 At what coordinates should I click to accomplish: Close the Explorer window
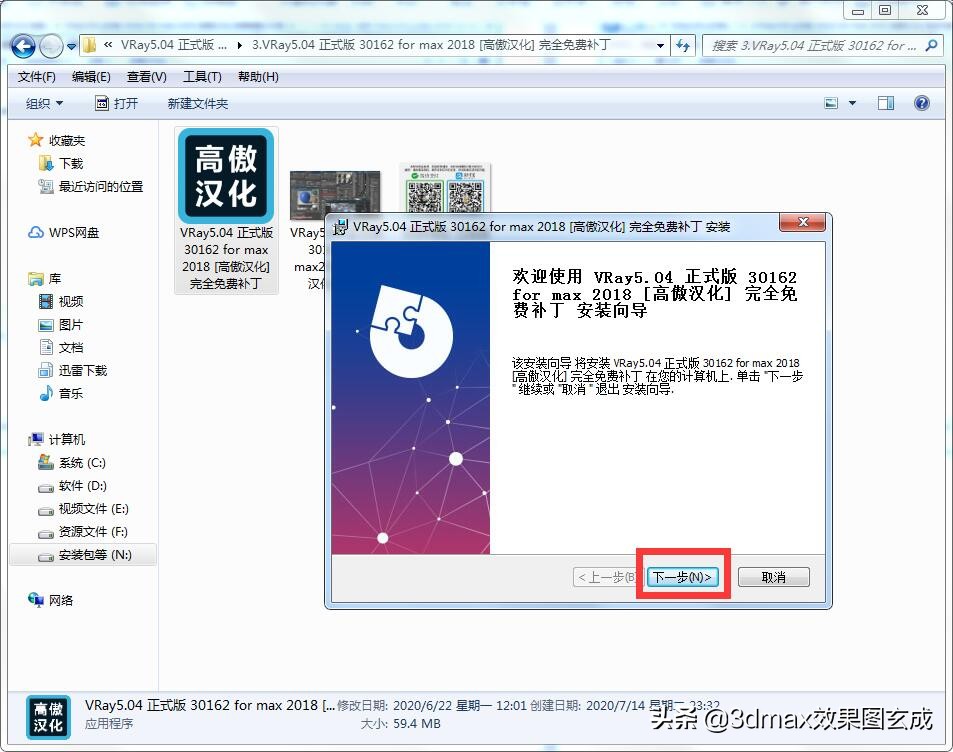[923, 10]
